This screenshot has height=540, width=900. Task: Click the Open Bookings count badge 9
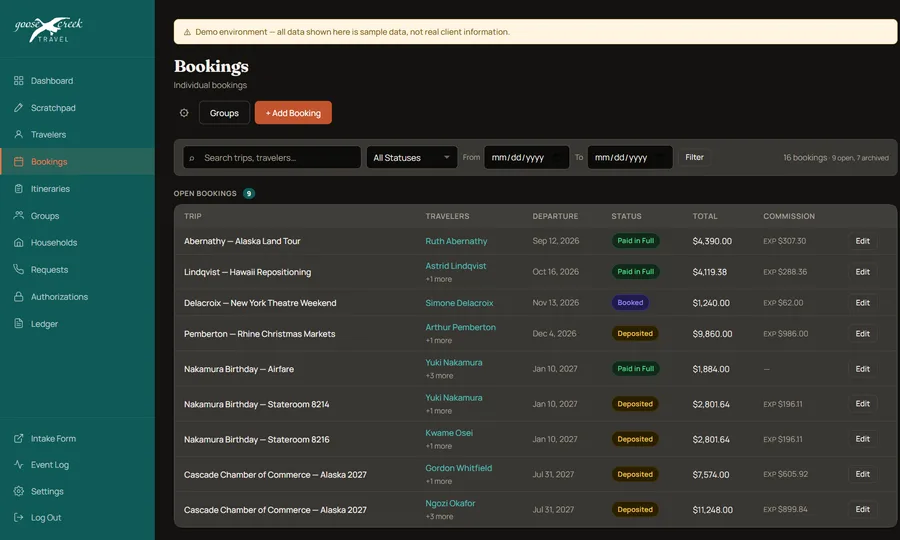point(249,193)
